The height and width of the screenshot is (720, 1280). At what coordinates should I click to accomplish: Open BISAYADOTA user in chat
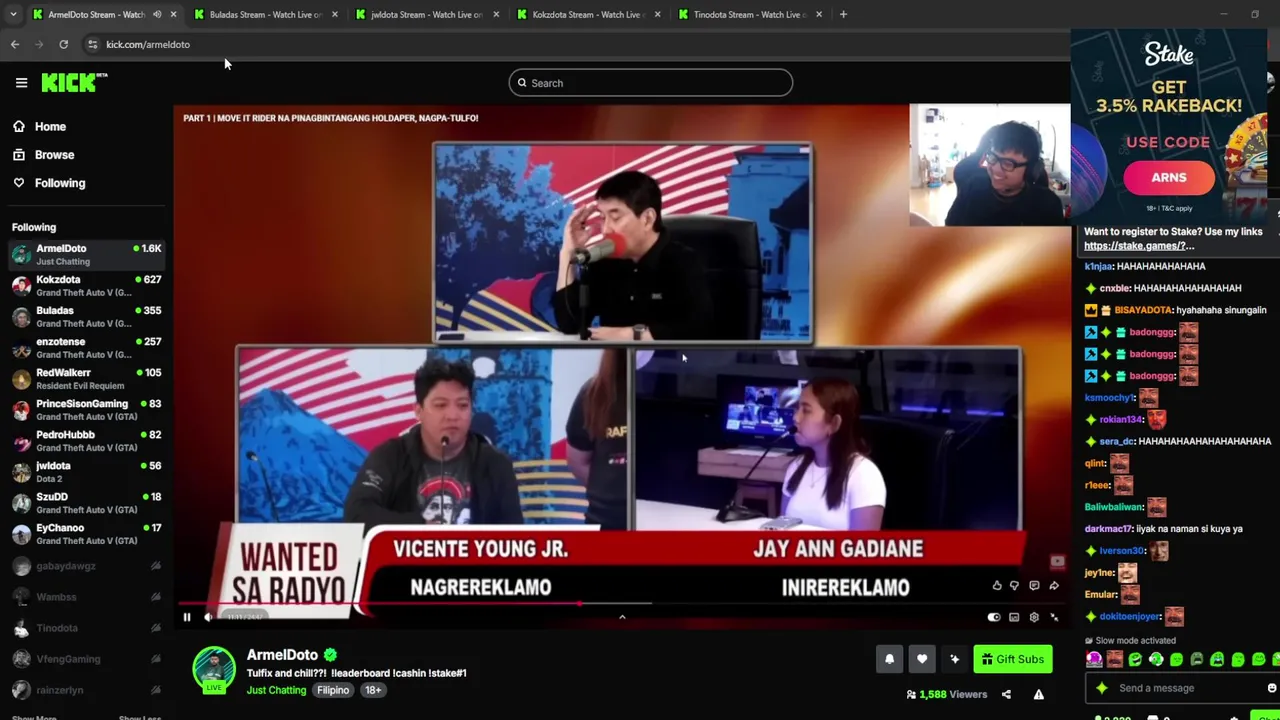tap(1143, 310)
